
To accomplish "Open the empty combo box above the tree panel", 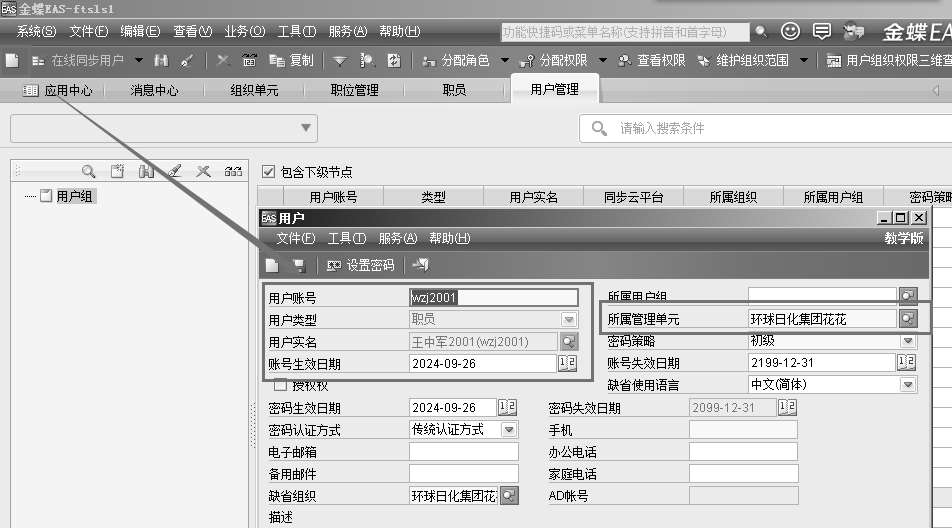I will tap(164, 128).
